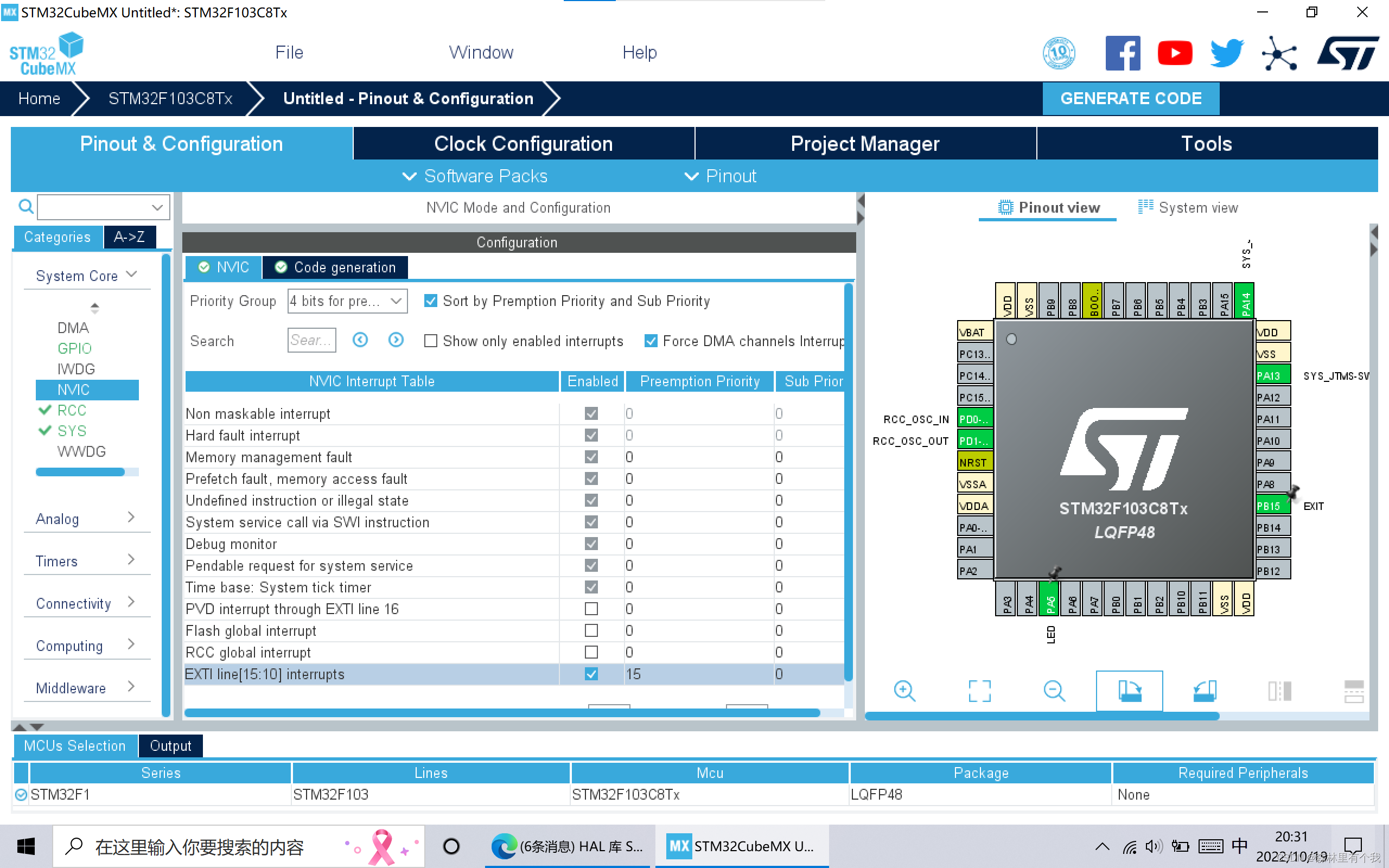Rotate the chip view counter-clockwise
This screenshot has height=868, width=1389.
click(x=1204, y=691)
